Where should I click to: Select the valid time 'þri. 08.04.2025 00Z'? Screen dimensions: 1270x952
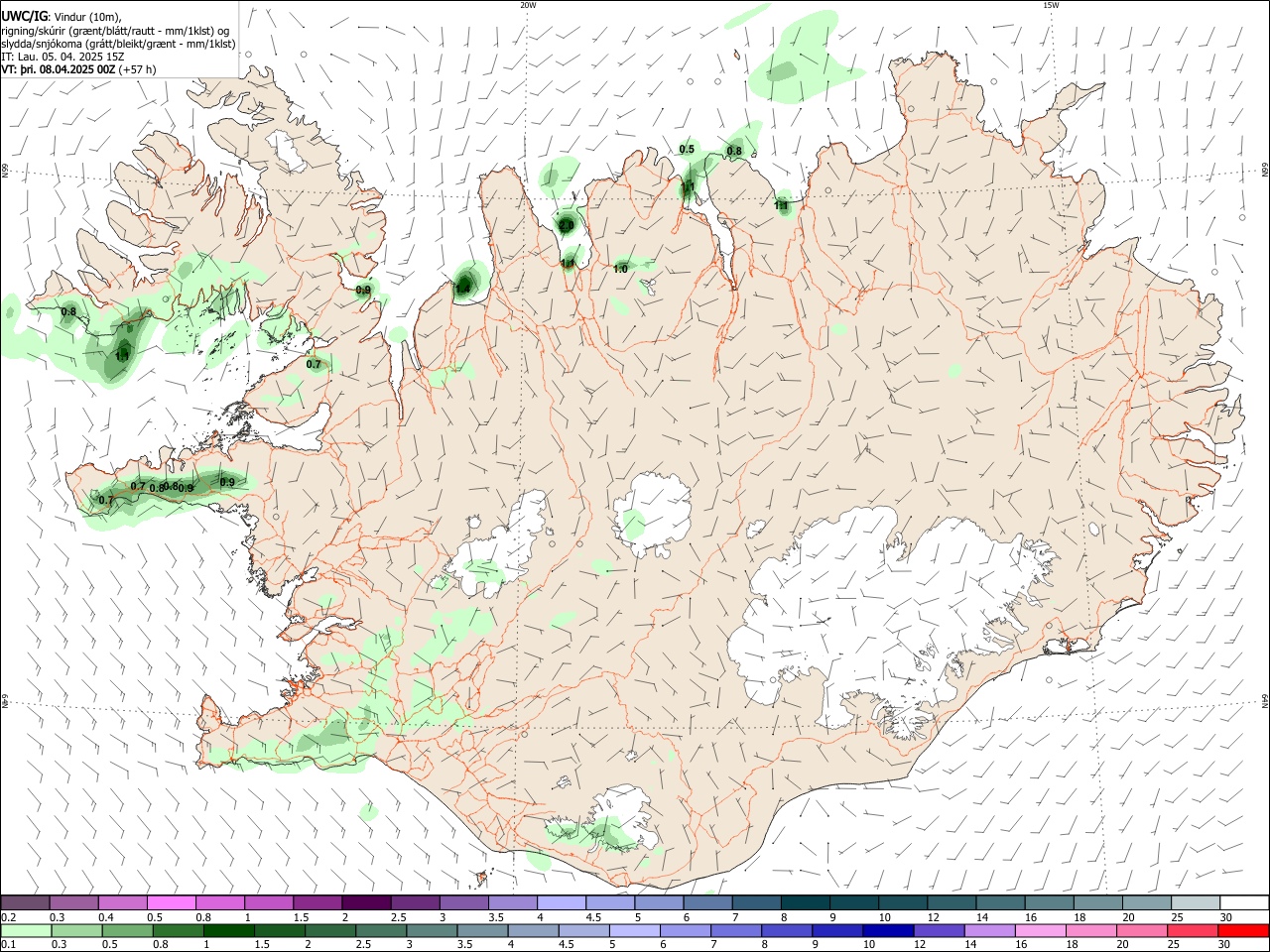[x=66, y=69]
